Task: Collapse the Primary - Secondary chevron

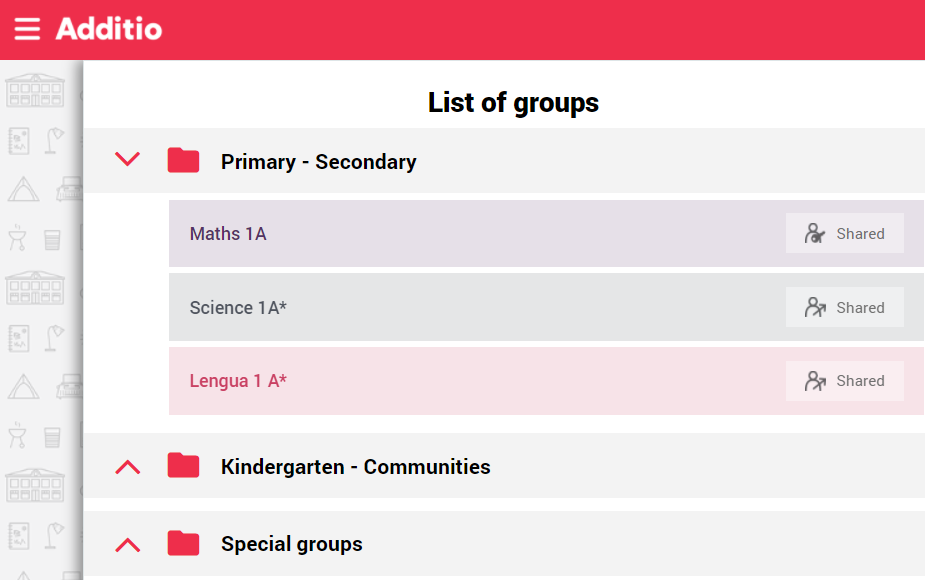Action: (x=127, y=159)
